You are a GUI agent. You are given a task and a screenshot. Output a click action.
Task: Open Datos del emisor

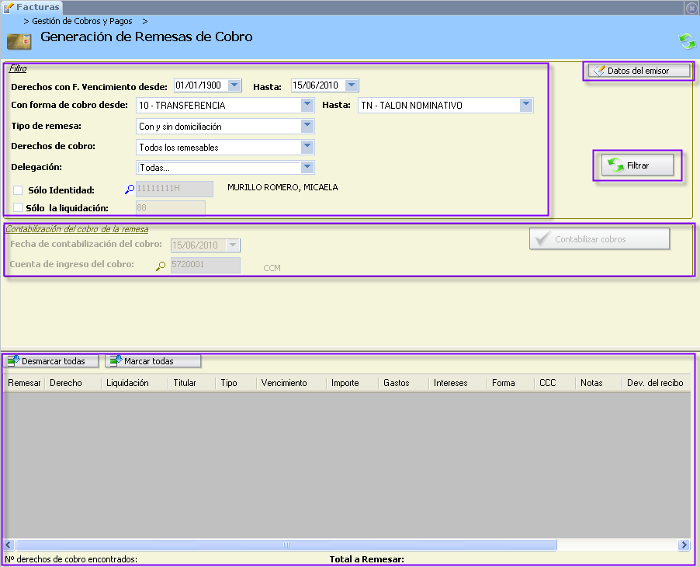click(639, 71)
